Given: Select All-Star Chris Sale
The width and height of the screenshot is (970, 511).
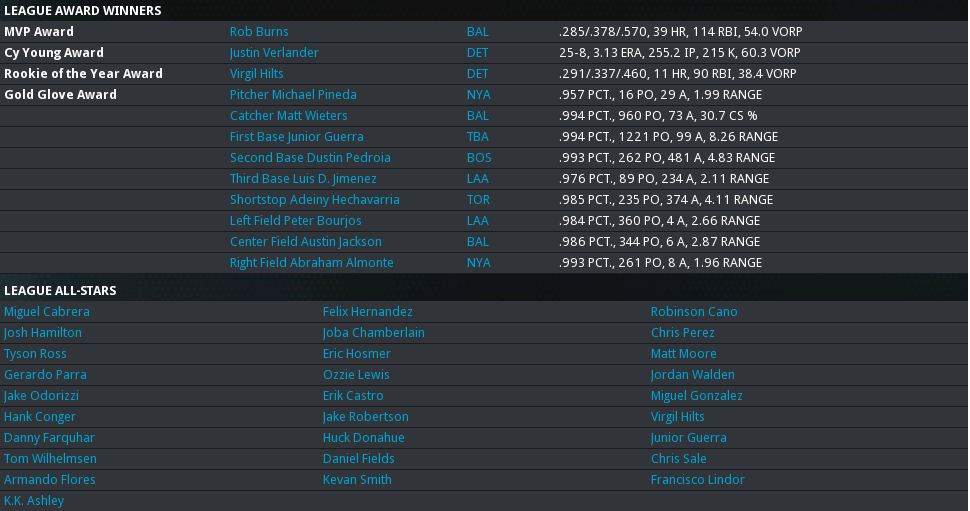Looking at the screenshot, I should [678, 459].
